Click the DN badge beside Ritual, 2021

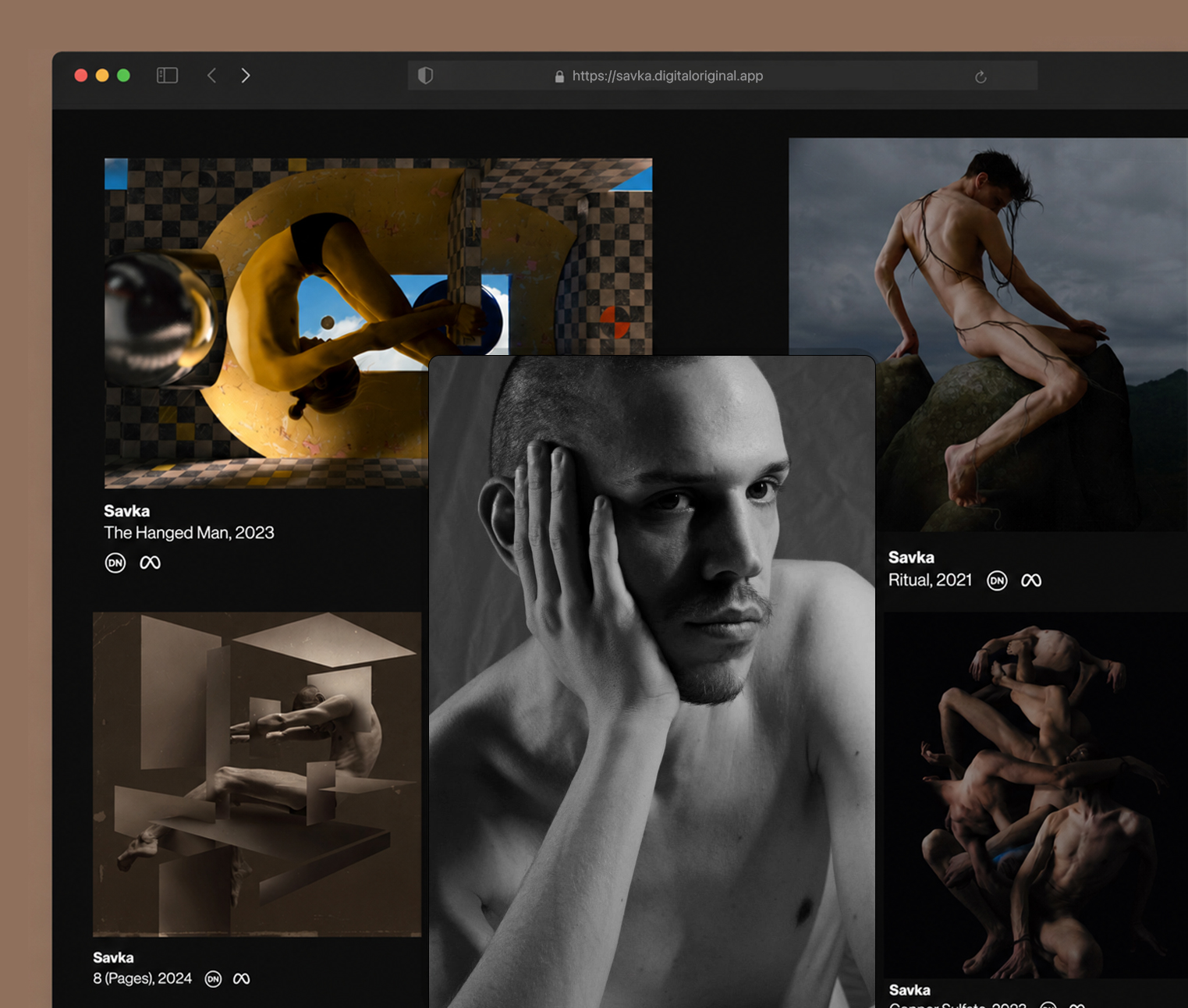point(997,580)
